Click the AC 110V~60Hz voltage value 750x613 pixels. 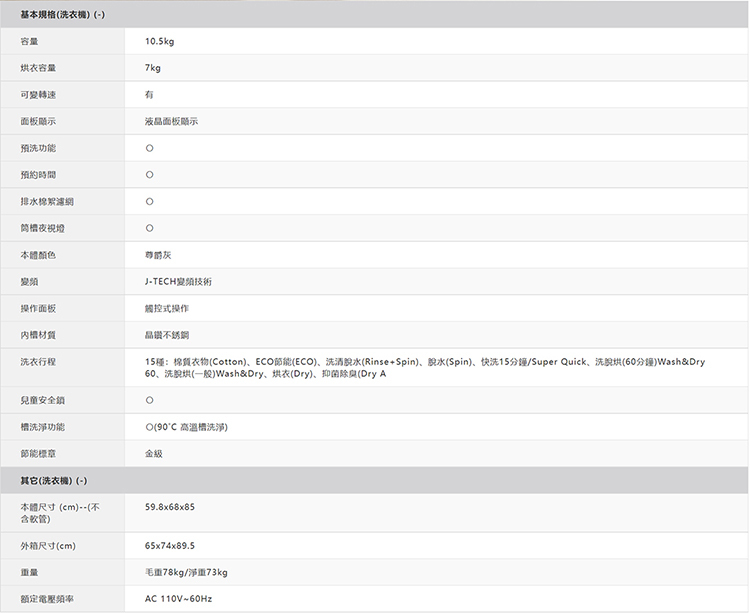point(178,599)
